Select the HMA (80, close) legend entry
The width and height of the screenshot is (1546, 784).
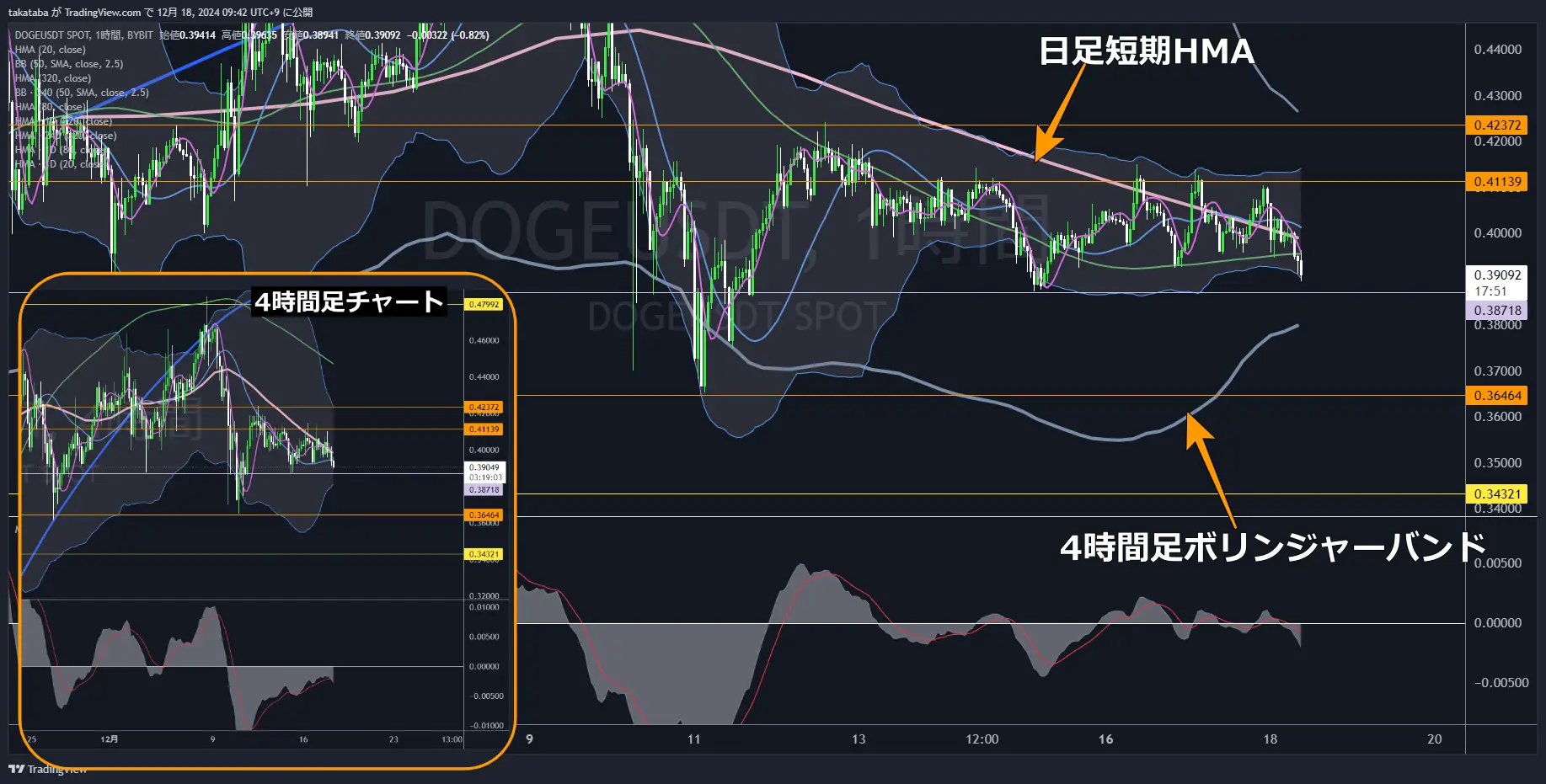[x=49, y=107]
